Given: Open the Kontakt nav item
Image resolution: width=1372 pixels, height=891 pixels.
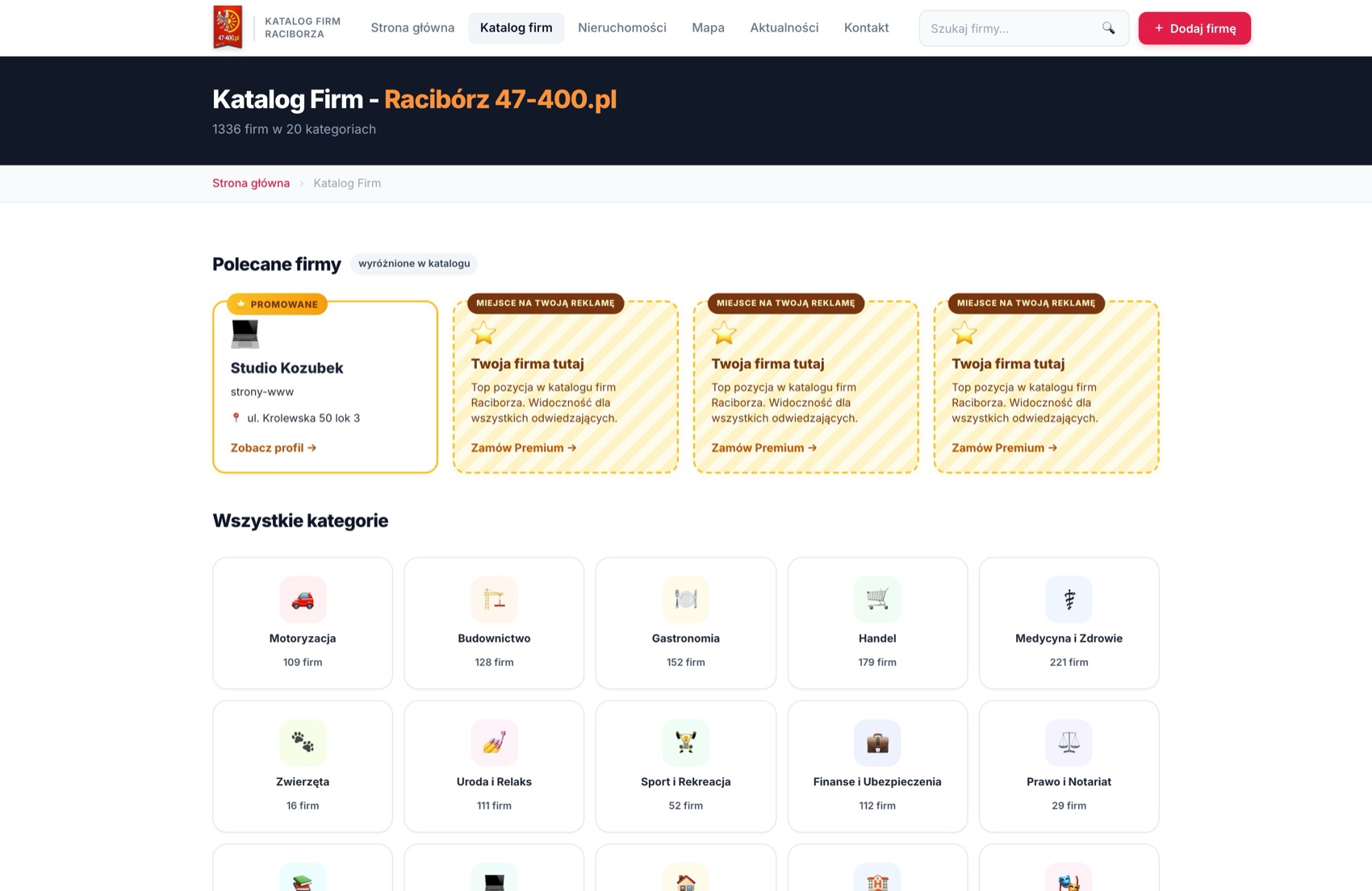Looking at the screenshot, I should [x=866, y=27].
